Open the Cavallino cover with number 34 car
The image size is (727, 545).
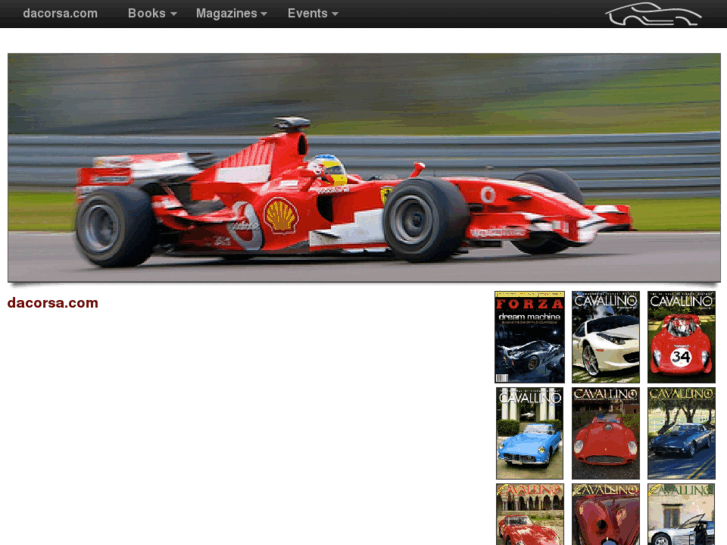pos(681,337)
